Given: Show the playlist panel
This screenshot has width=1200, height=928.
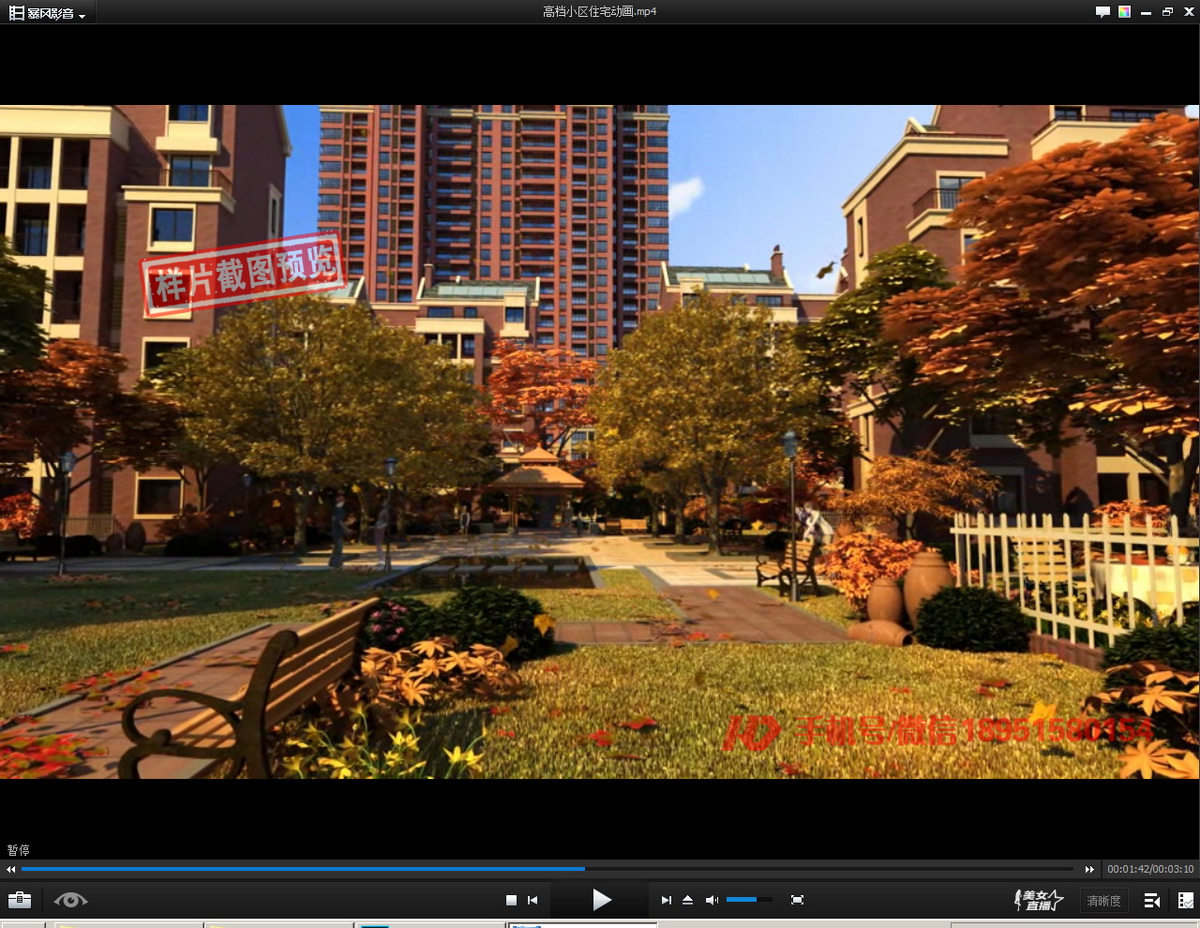Looking at the screenshot, I should (1185, 900).
